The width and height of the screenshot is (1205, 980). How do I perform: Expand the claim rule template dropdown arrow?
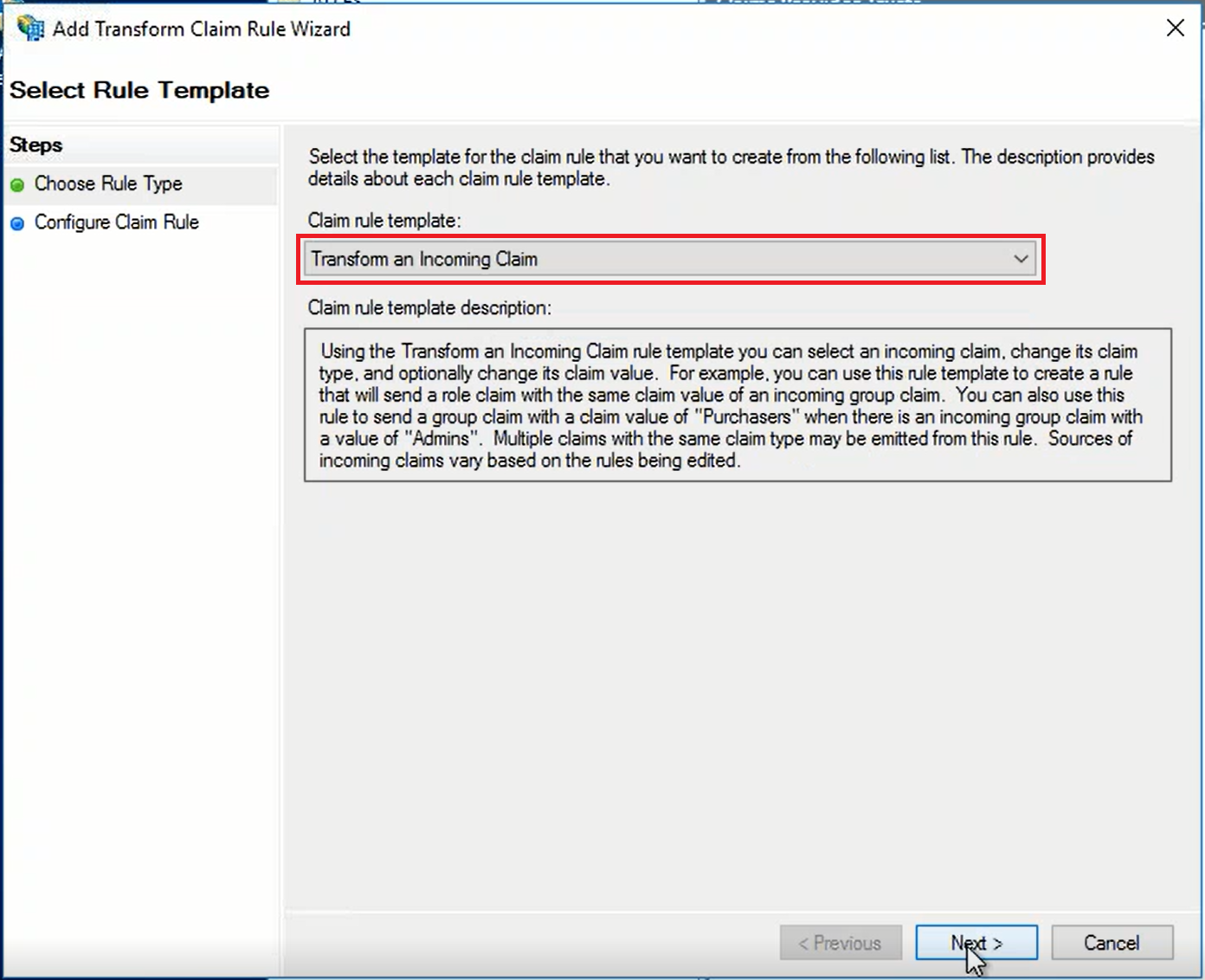tap(1021, 259)
